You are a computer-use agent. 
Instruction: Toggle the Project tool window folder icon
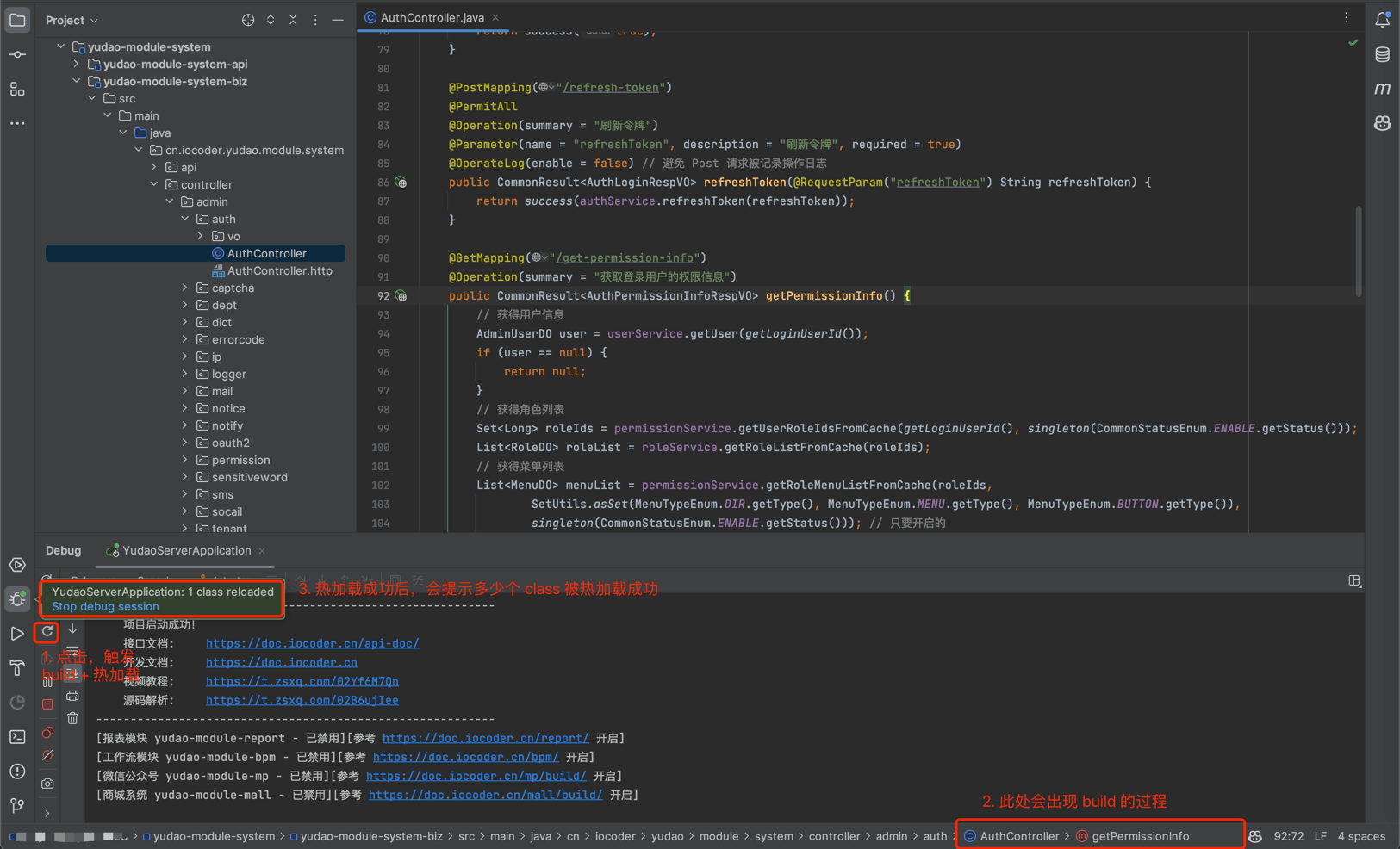click(x=17, y=20)
